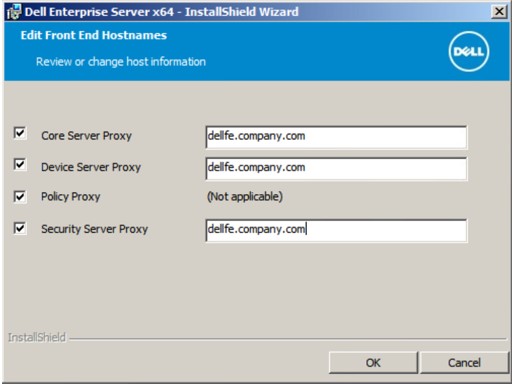Select the "(Not applicable)" text
The image size is (516, 387).
[245, 196]
